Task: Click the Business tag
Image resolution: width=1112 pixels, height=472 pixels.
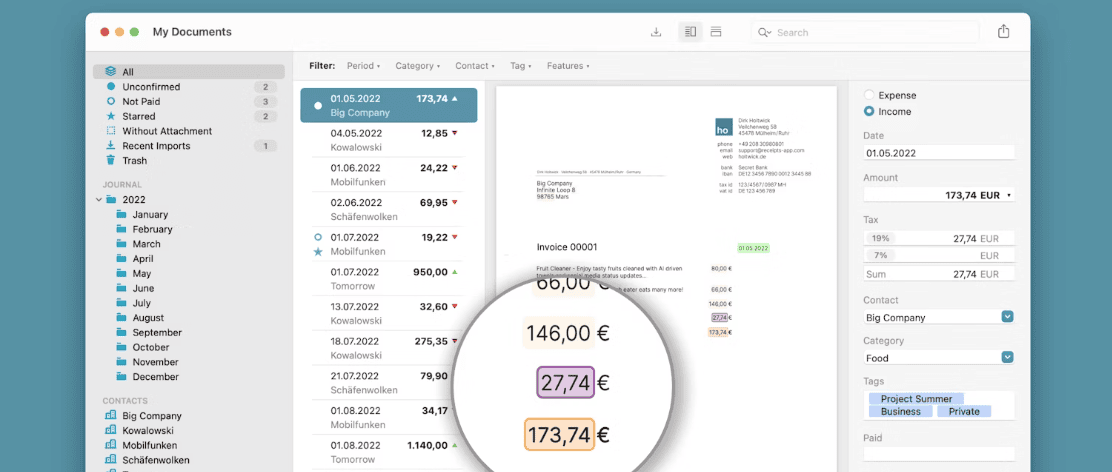Action: (901, 411)
